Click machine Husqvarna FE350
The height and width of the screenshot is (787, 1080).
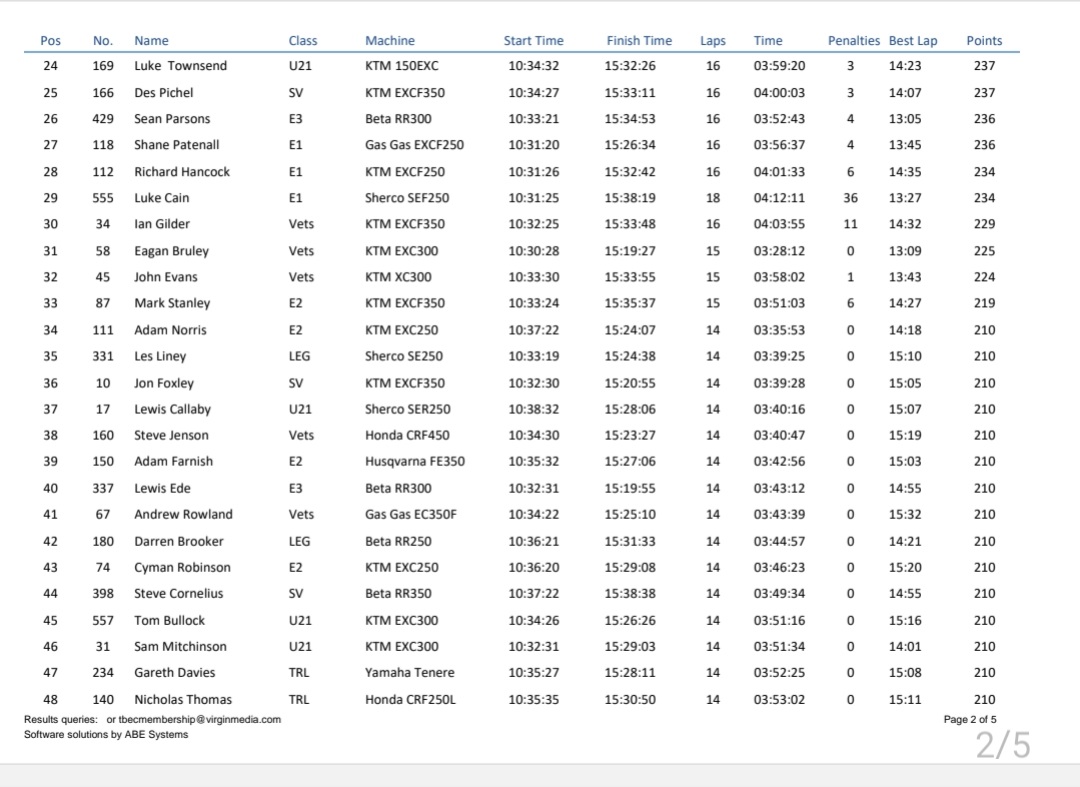[415, 461]
